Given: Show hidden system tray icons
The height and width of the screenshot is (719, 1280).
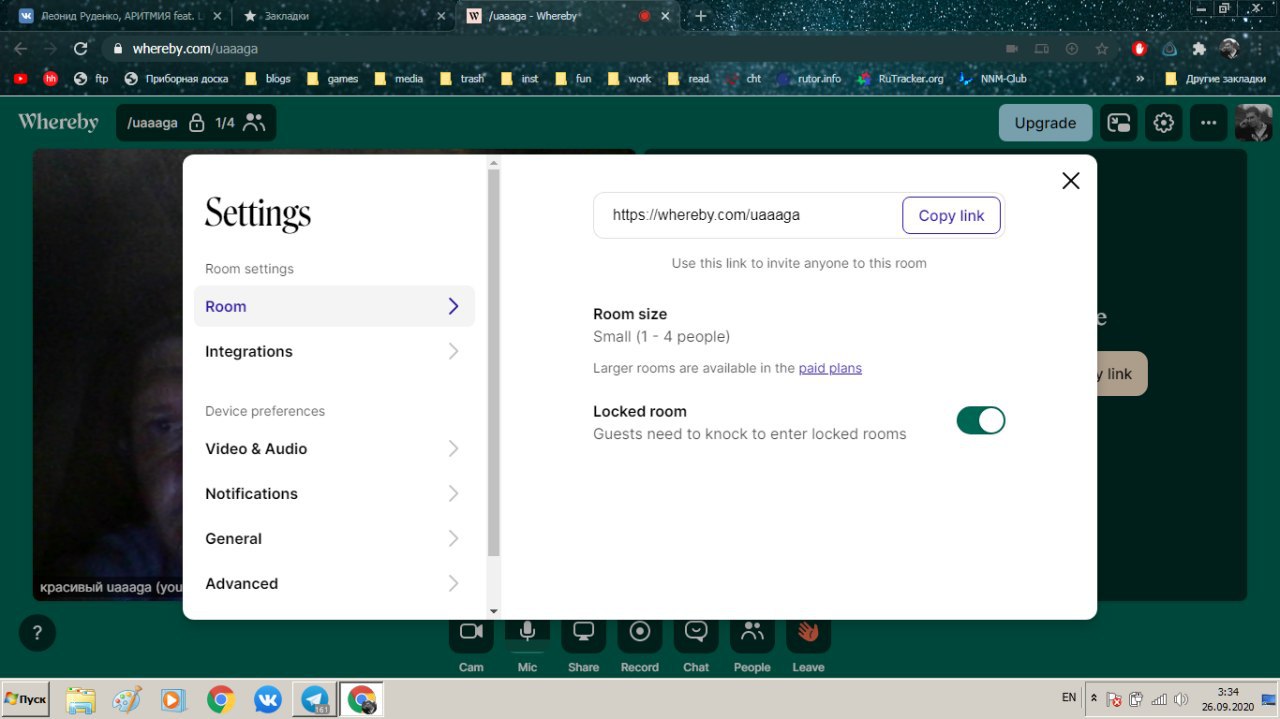Looking at the screenshot, I should pyautogui.click(x=1094, y=699).
